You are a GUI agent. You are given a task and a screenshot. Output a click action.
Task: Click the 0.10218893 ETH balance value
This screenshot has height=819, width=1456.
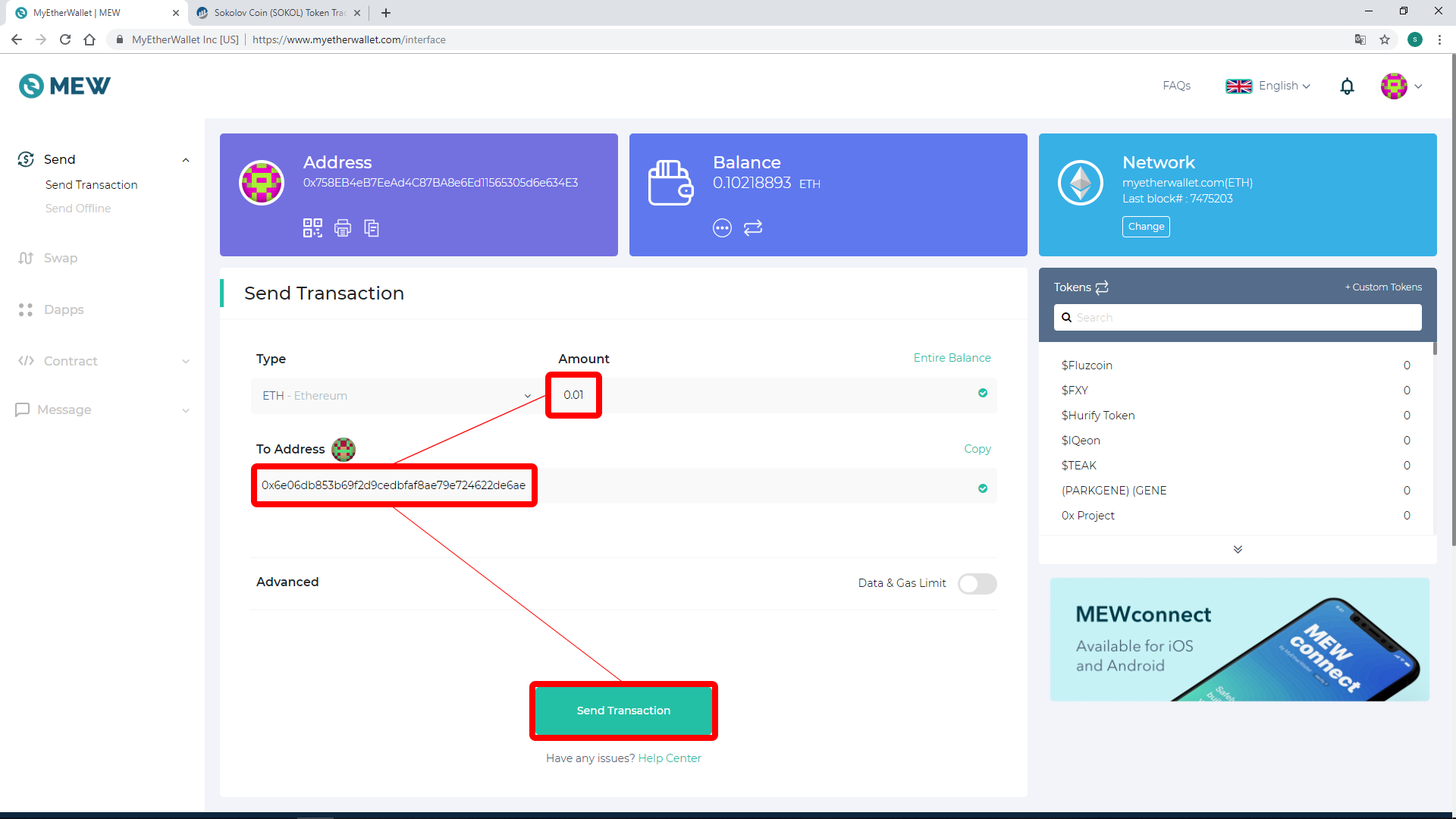pyautogui.click(x=767, y=184)
